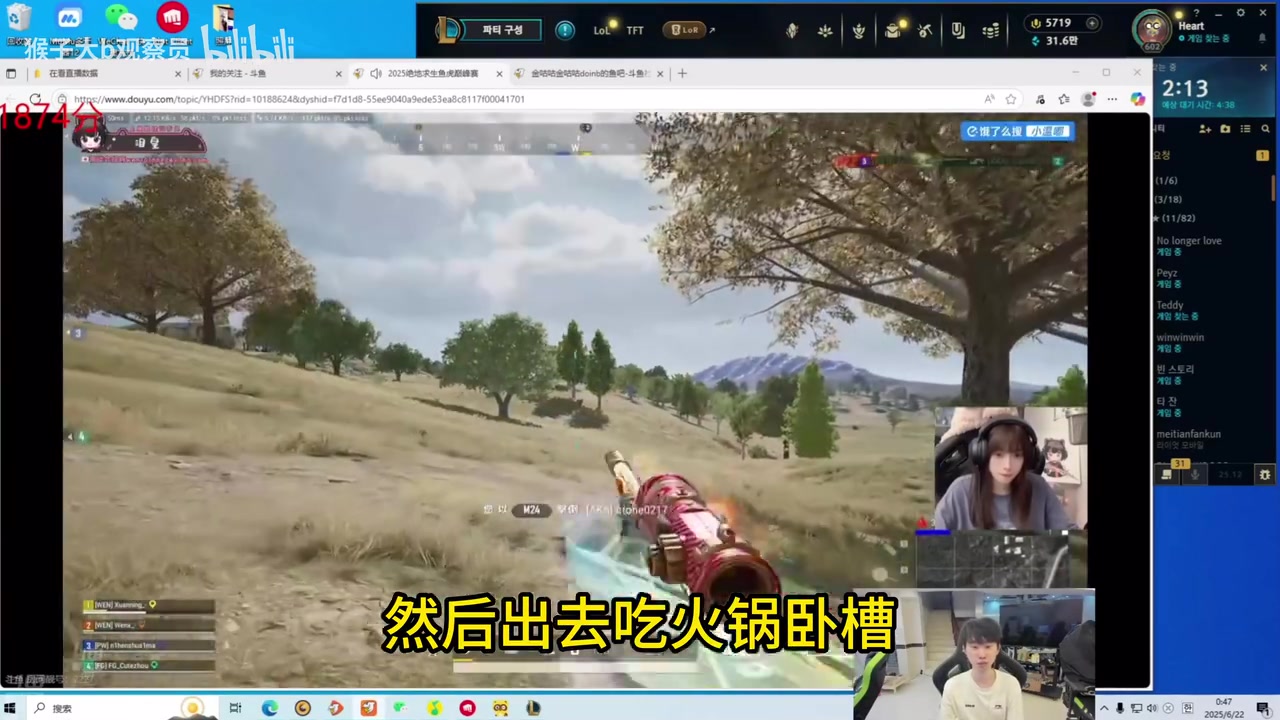Open Edge settings and more menu

click(x=1112, y=99)
